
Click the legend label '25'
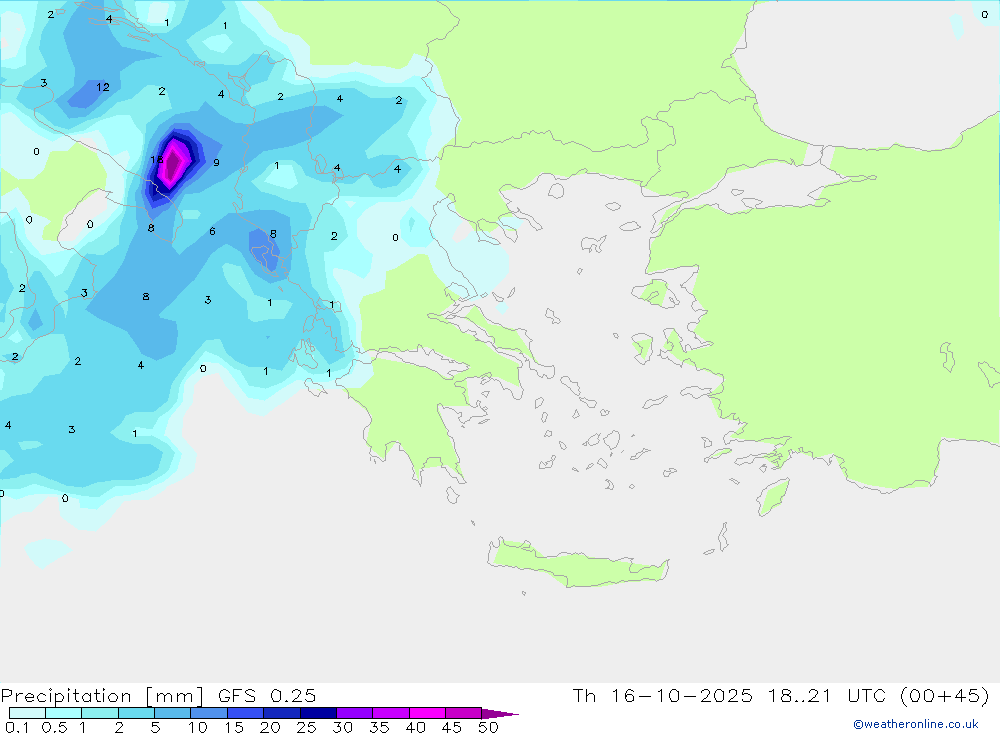pyautogui.click(x=306, y=727)
